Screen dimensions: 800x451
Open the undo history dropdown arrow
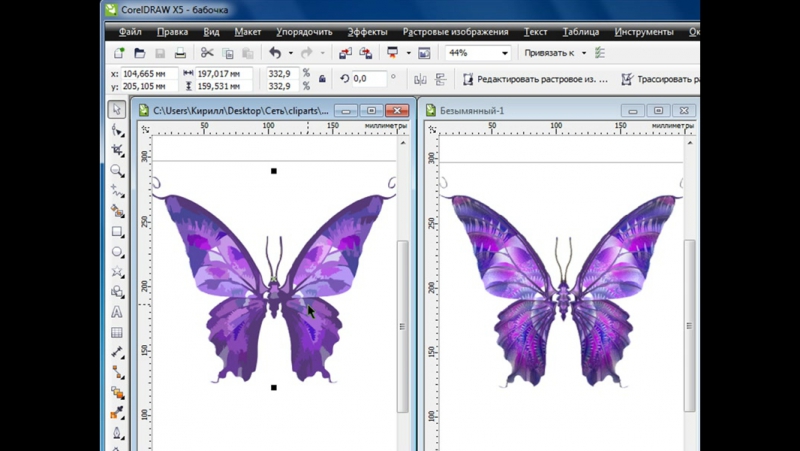click(291, 53)
